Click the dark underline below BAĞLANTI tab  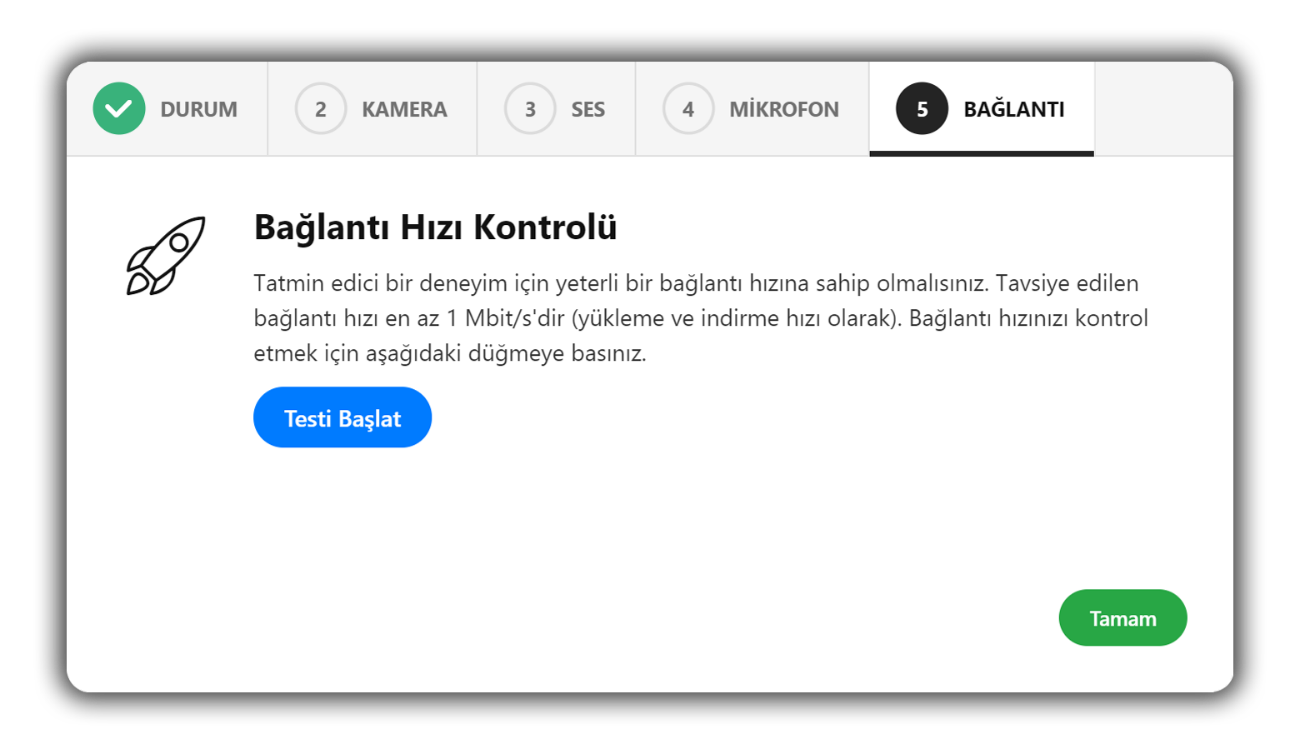982,154
